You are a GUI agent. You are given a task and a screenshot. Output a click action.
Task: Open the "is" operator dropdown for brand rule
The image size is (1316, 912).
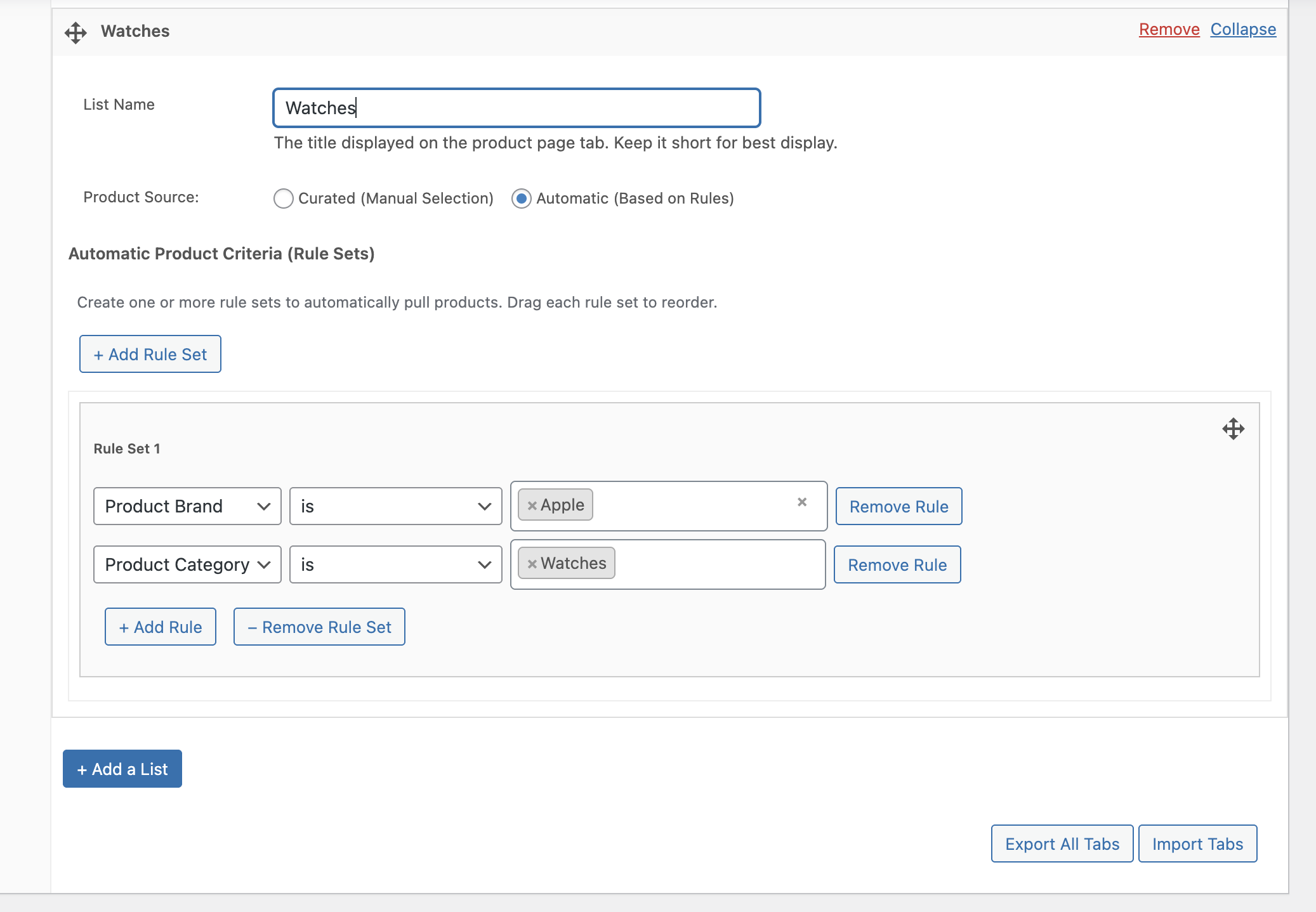[x=395, y=506]
